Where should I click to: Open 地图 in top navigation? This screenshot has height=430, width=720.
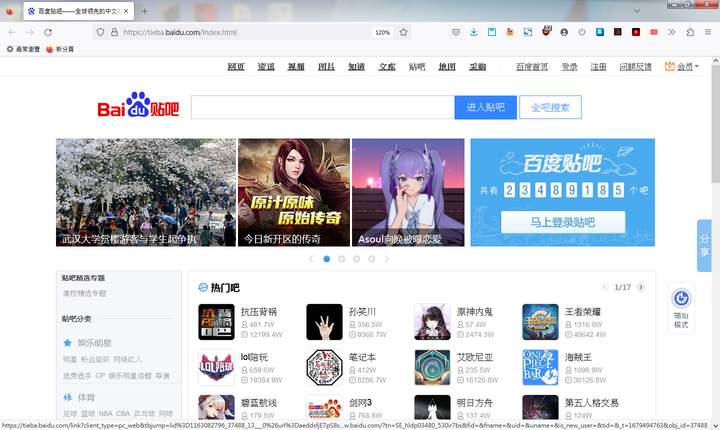click(447, 67)
